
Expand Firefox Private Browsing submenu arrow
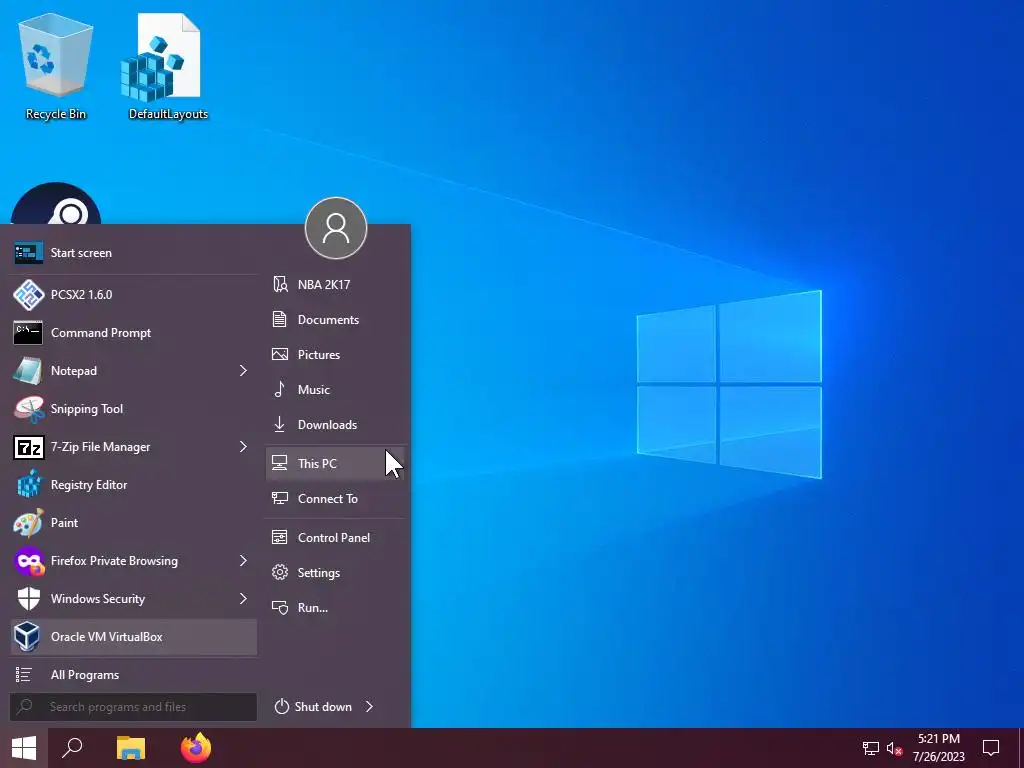pyautogui.click(x=243, y=560)
